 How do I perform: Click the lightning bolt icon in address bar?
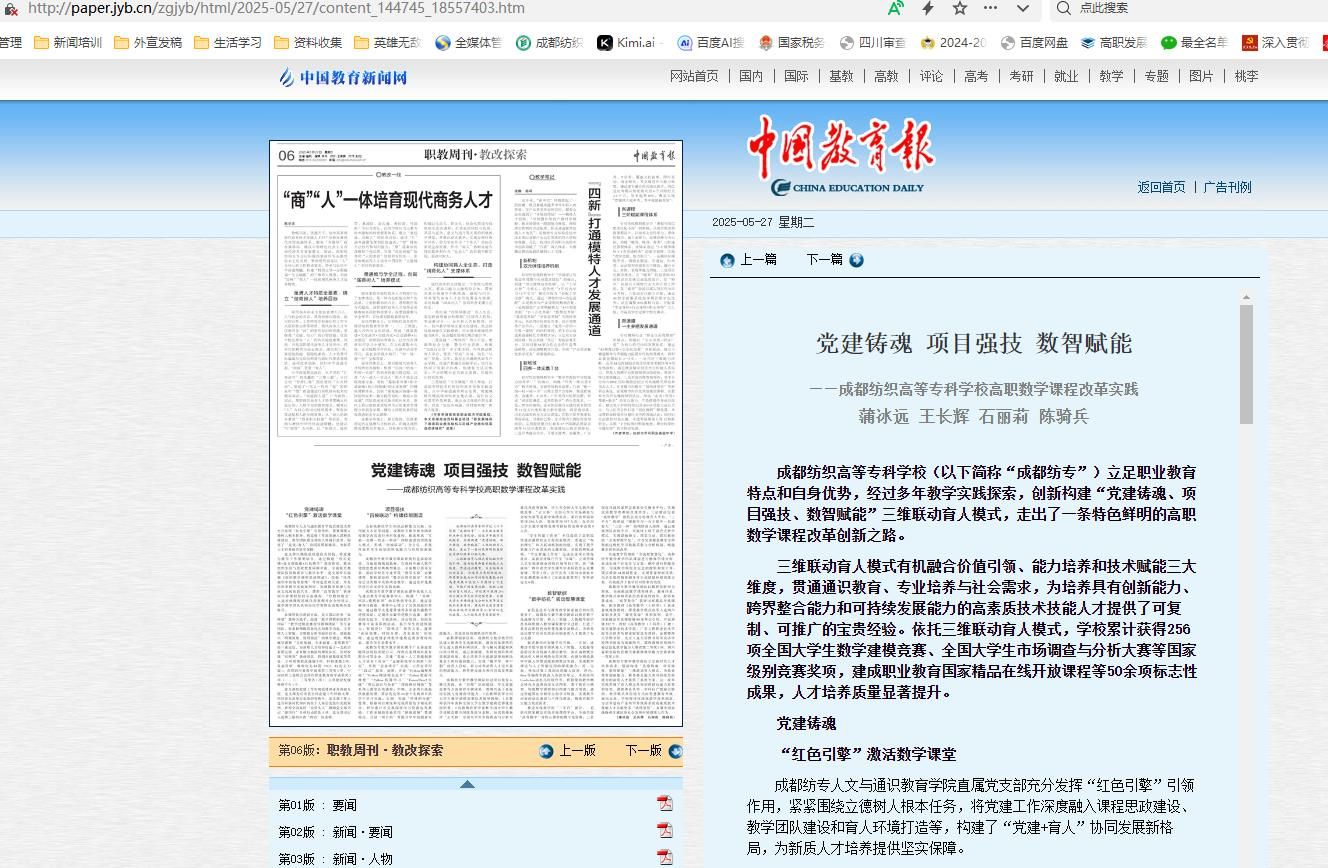[x=928, y=8]
